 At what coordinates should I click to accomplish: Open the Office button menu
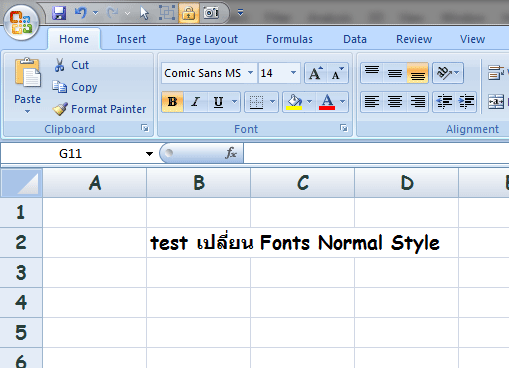22,23
